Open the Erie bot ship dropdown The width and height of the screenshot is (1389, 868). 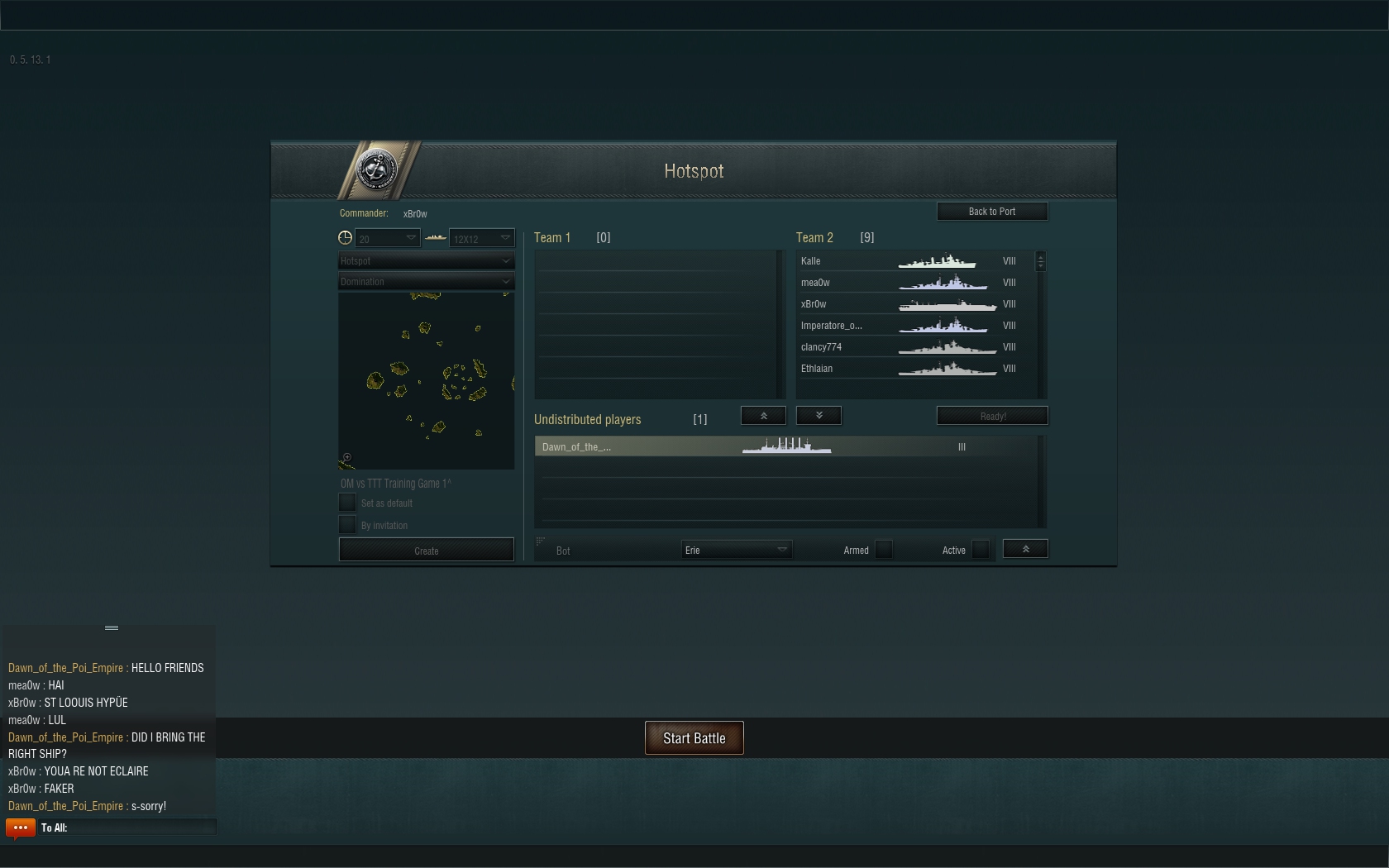click(737, 550)
